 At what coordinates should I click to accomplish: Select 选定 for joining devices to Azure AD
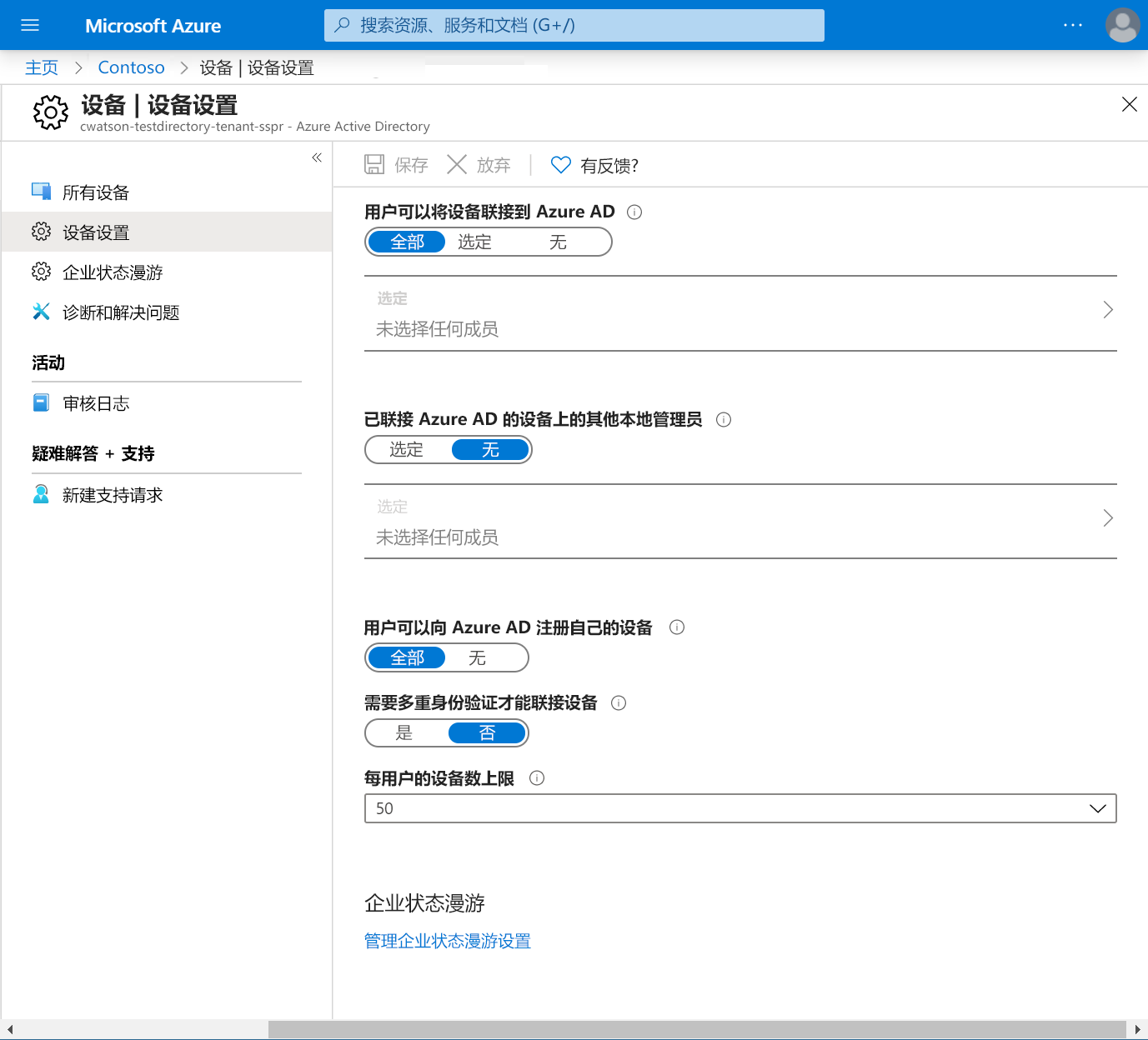pos(474,242)
